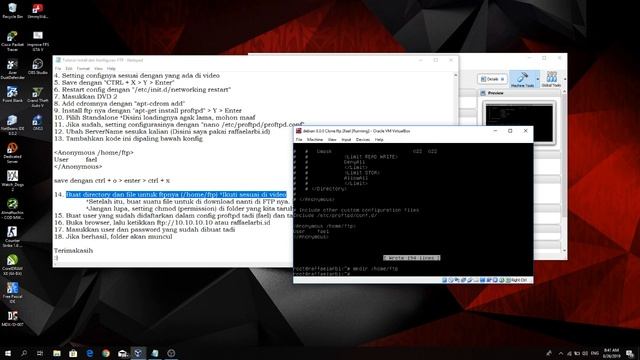Image resolution: width=640 pixels, height=360 pixels.
Task: Open File menu in the VM window
Action: (x=299, y=140)
